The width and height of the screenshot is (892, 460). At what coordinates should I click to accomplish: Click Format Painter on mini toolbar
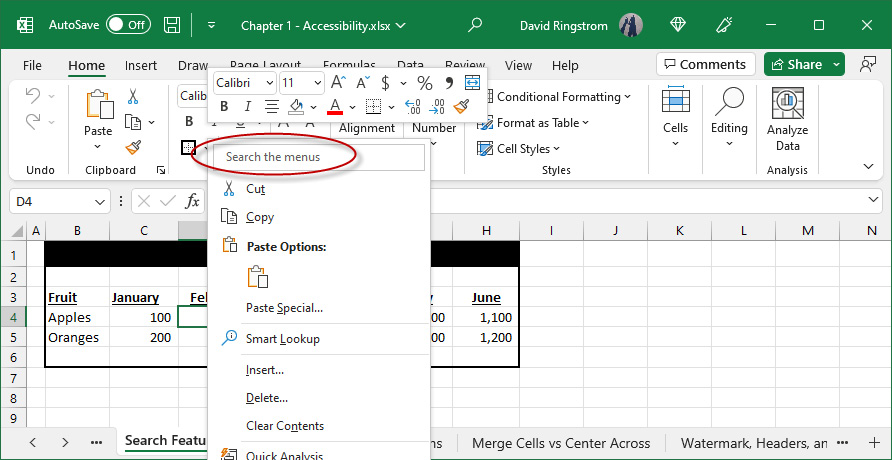coord(461,106)
